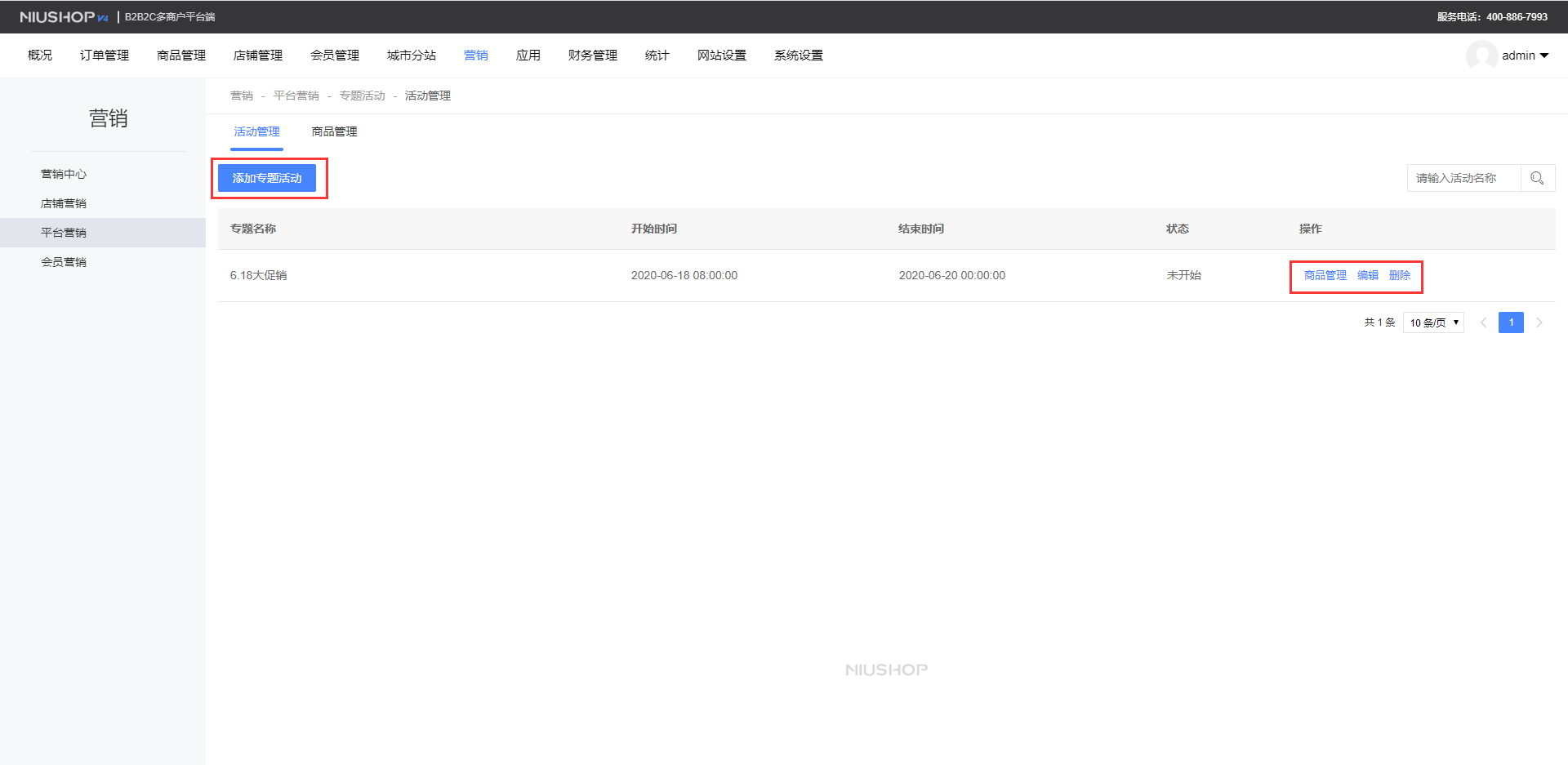Click the 开始时间 column header

pyautogui.click(x=654, y=229)
